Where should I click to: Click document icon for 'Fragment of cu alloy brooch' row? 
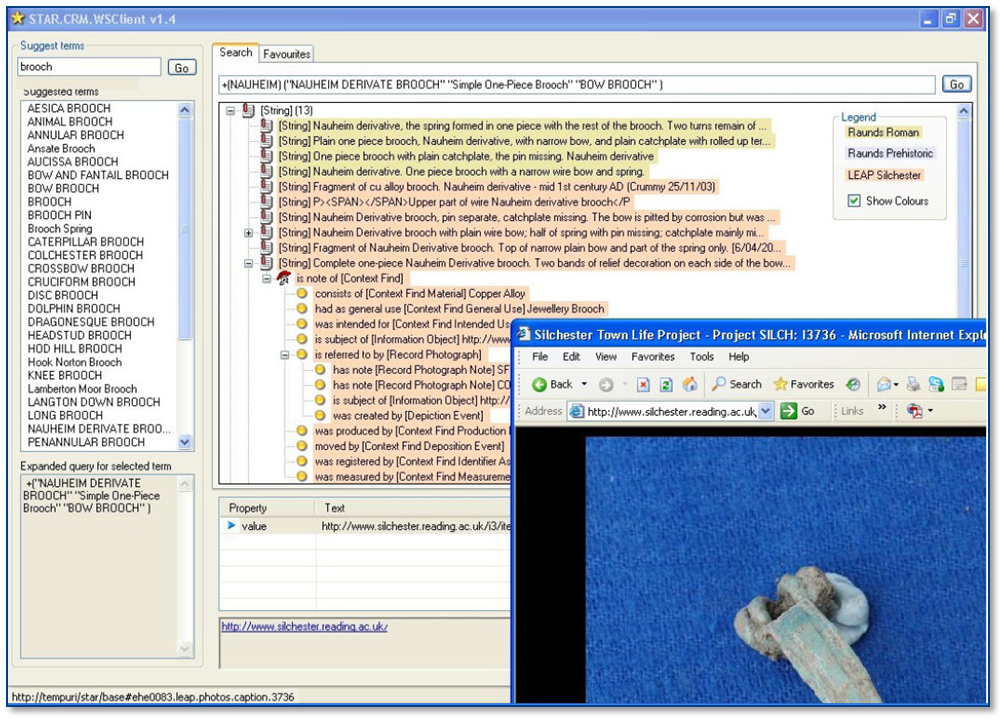(x=266, y=187)
